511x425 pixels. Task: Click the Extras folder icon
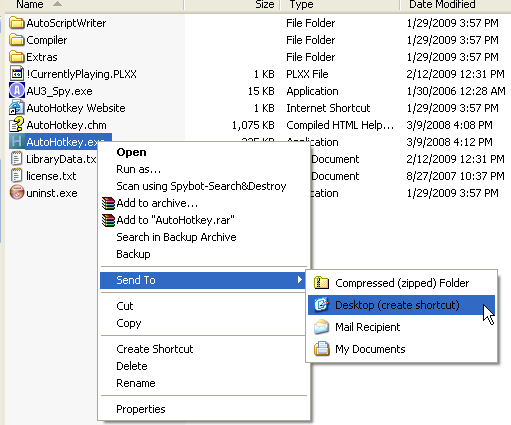click(17, 57)
